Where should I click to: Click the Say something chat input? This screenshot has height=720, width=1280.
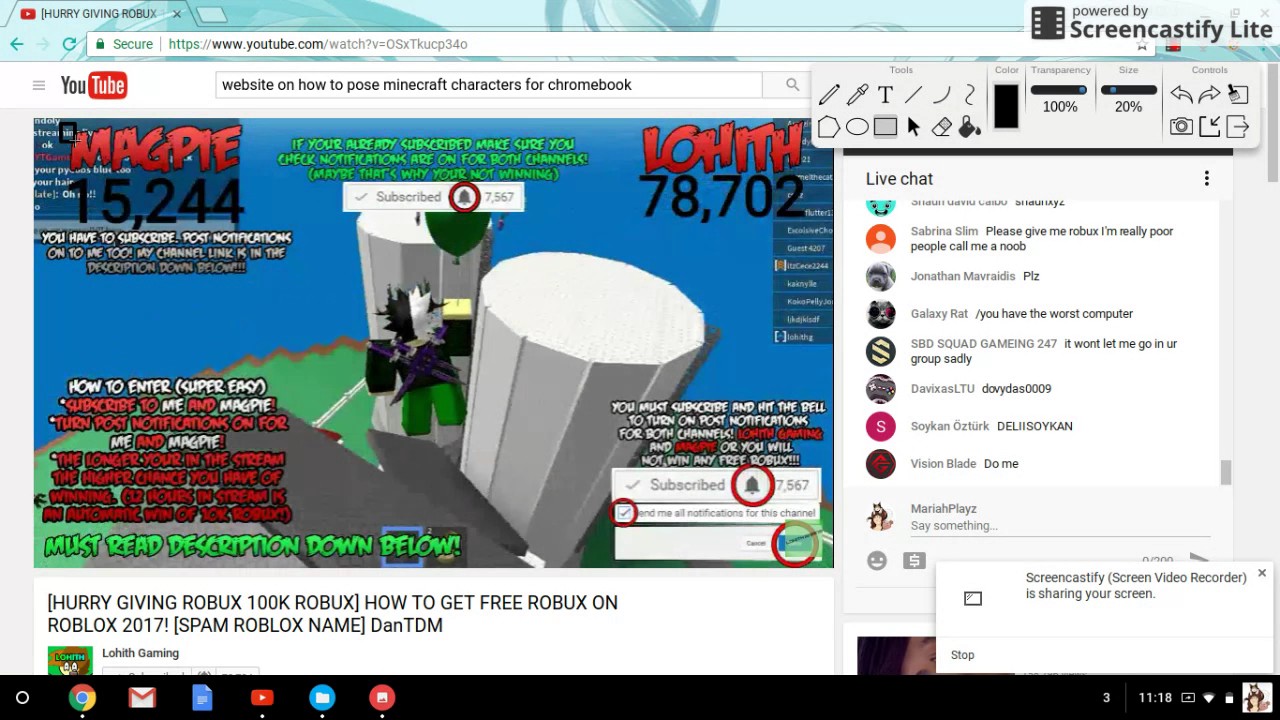[x=1060, y=526]
